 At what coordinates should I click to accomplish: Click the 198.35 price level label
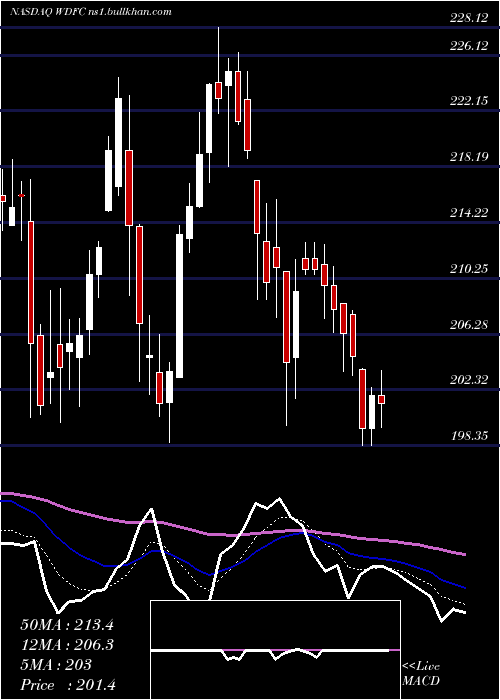coord(467,436)
